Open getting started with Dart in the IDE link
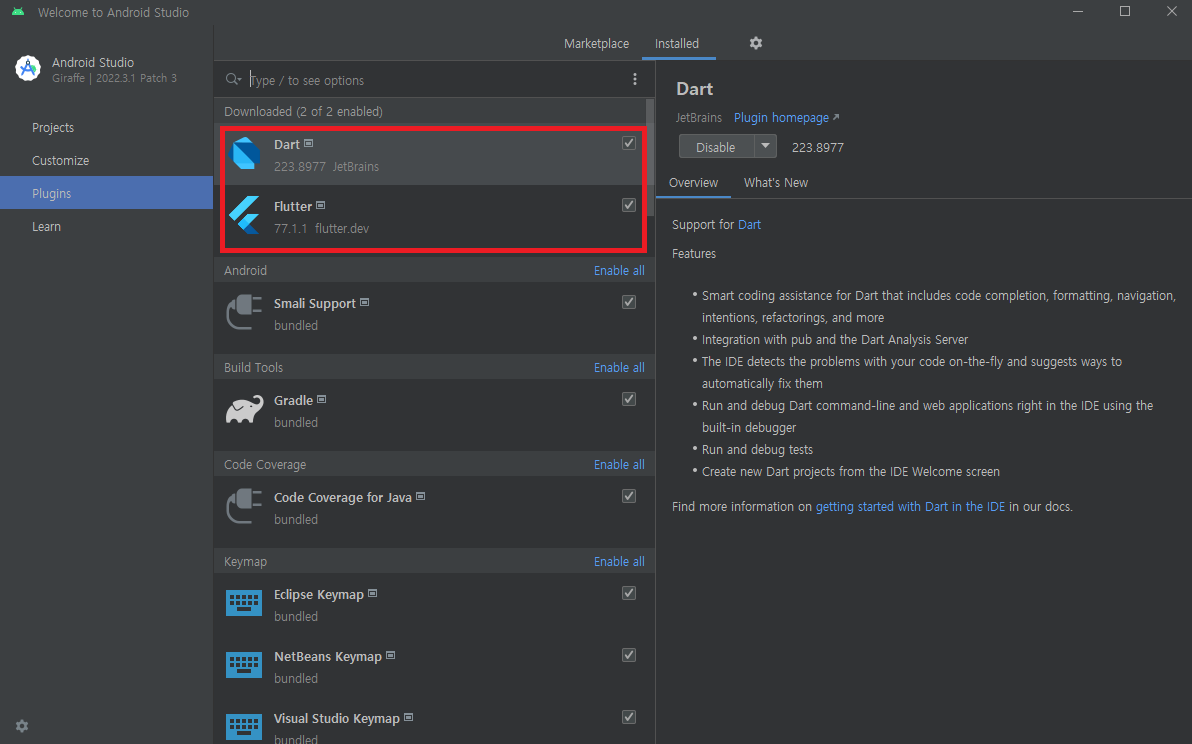This screenshot has width=1192, height=744. pos(910,506)
